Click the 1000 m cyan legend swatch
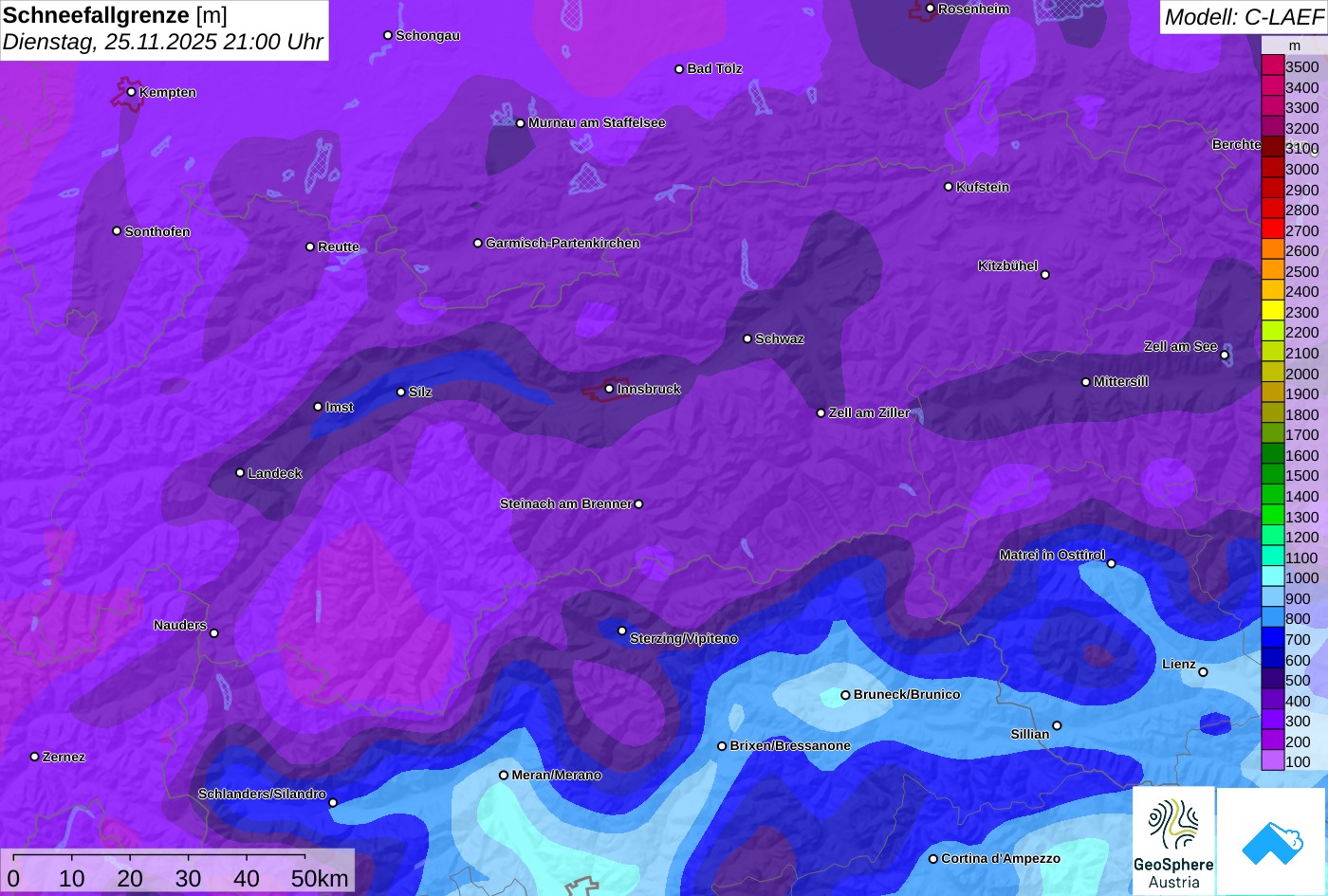The width and height of the screenshot is (1328, 896). (1272, 577)
